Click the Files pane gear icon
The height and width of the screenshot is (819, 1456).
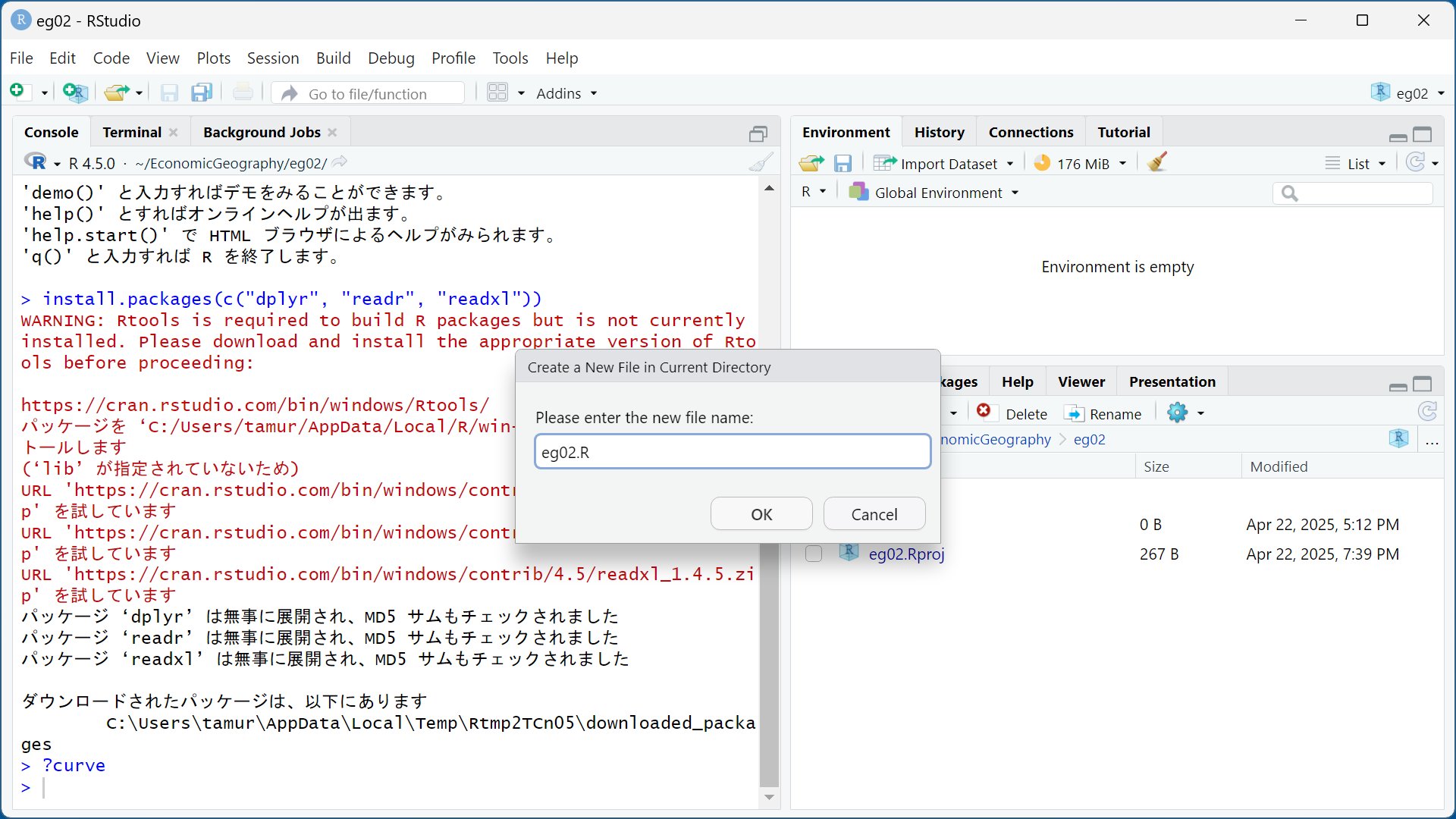[1177, 413]
